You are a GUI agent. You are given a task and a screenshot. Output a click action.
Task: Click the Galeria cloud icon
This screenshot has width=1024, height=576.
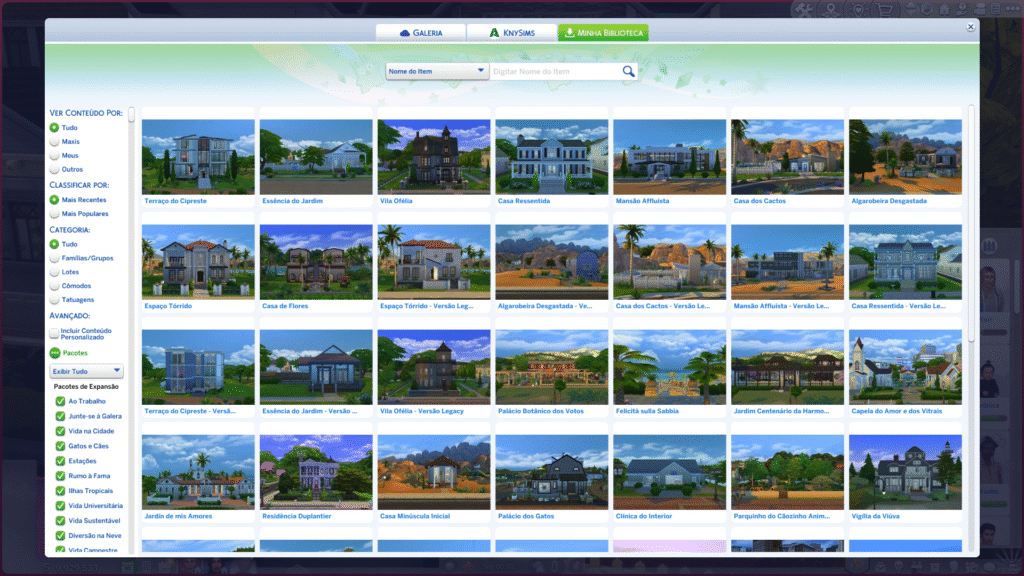pyautogui.click(x=405, y=33)
